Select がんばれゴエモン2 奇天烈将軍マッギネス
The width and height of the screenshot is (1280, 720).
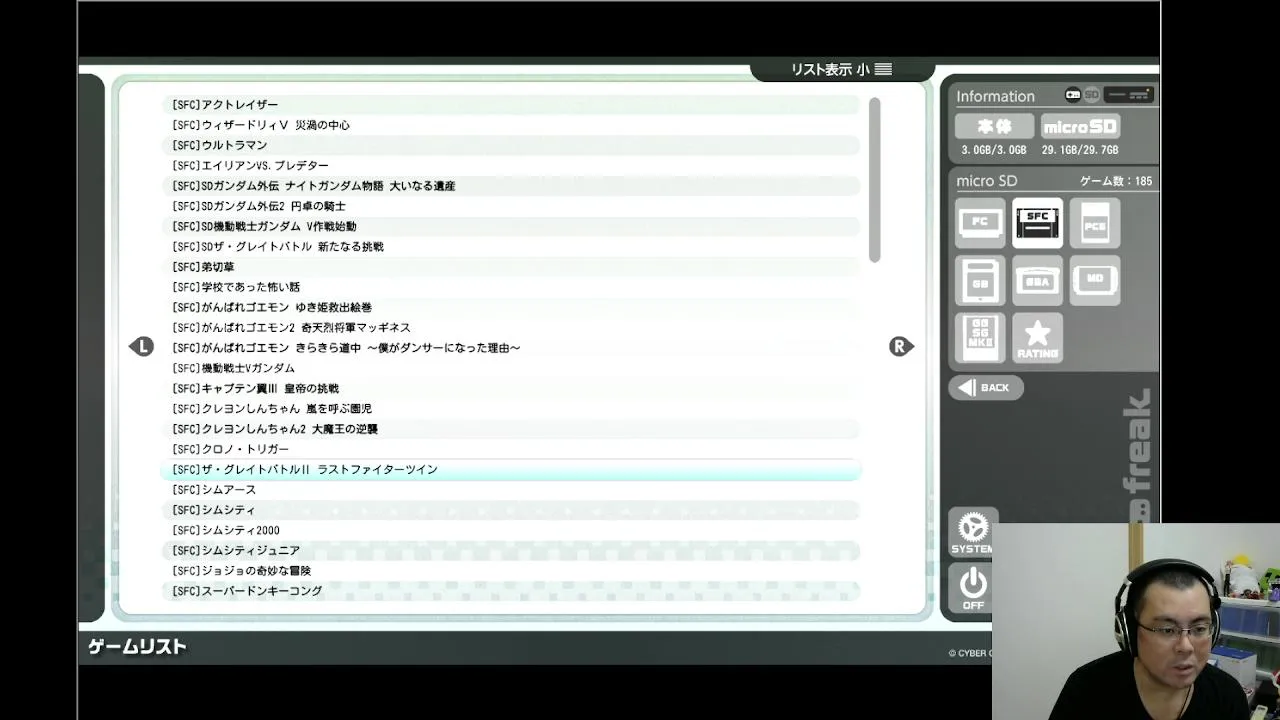(x=510, y=327)
